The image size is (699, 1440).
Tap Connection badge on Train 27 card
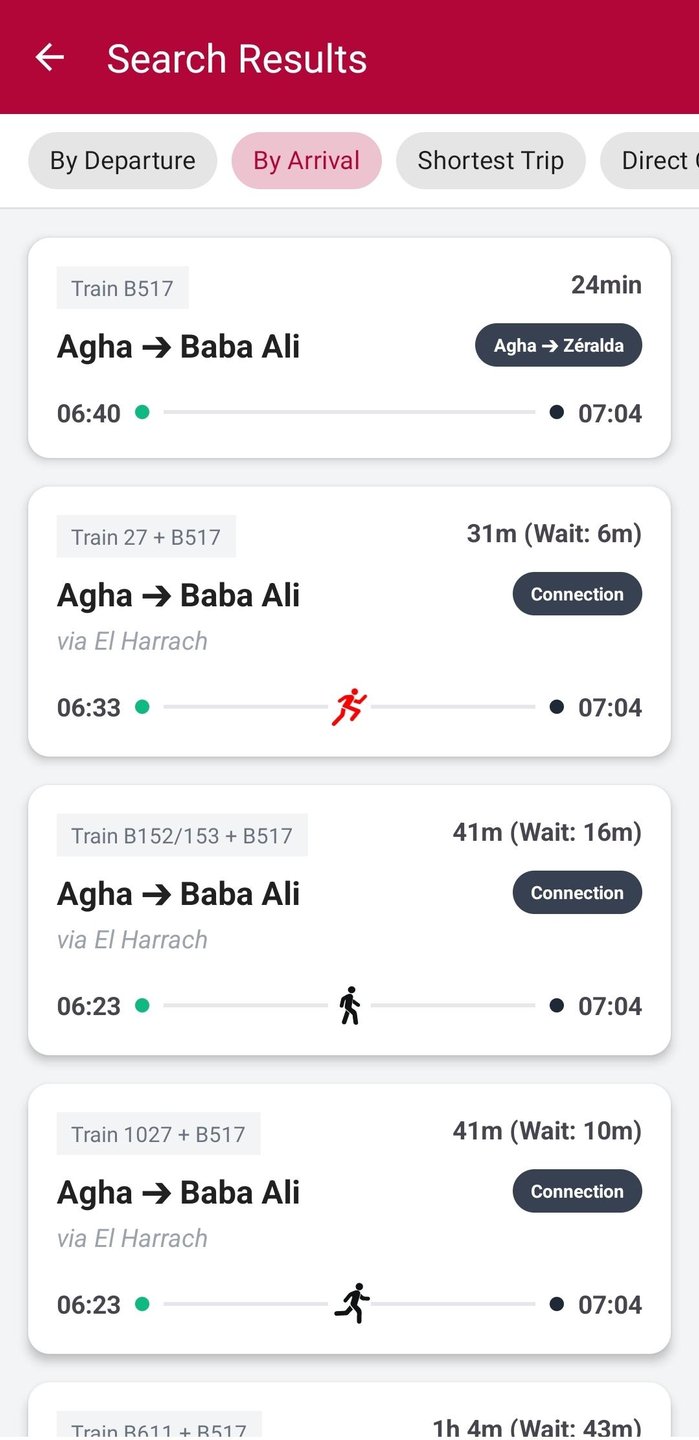577,594
